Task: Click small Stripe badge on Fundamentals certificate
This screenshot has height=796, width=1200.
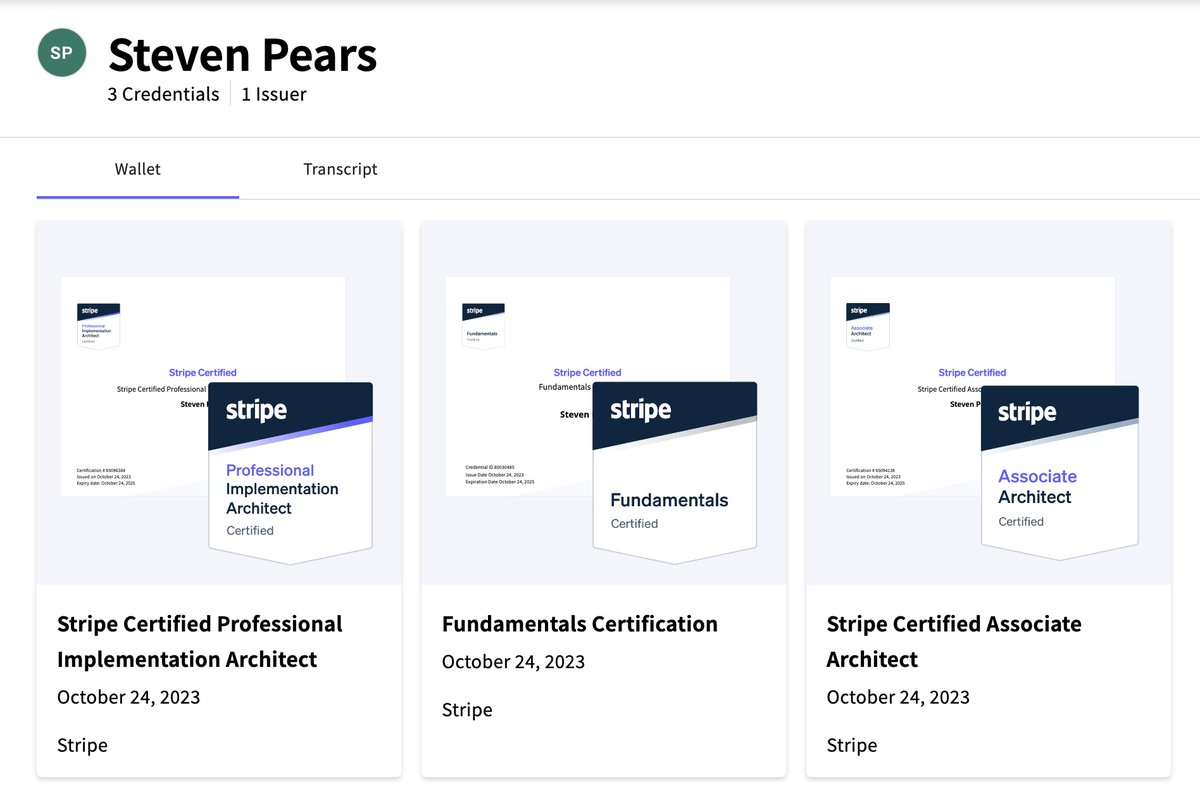Action: click(x=483, y=326)
